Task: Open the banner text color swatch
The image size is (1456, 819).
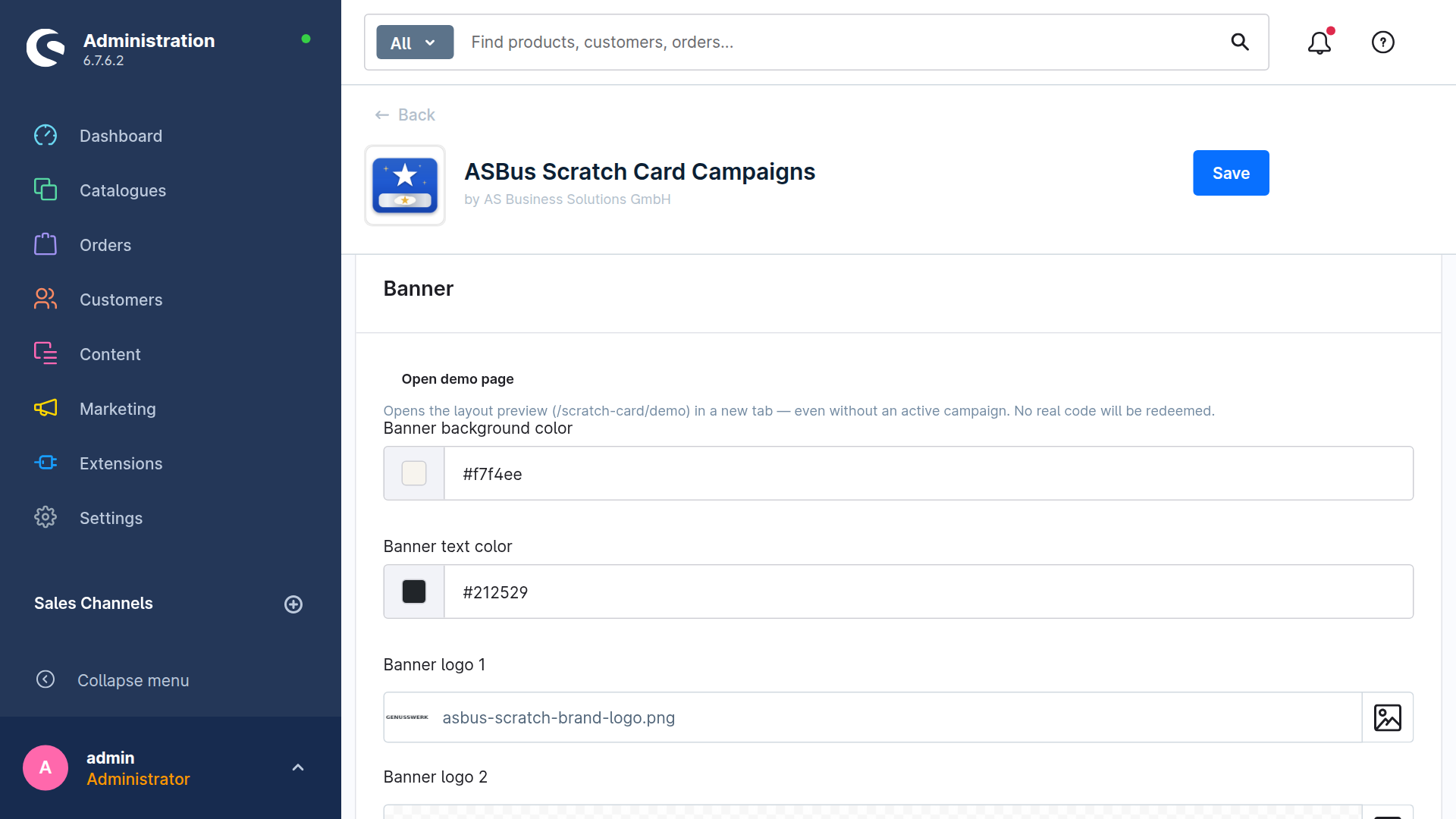Action: (414, 591)
